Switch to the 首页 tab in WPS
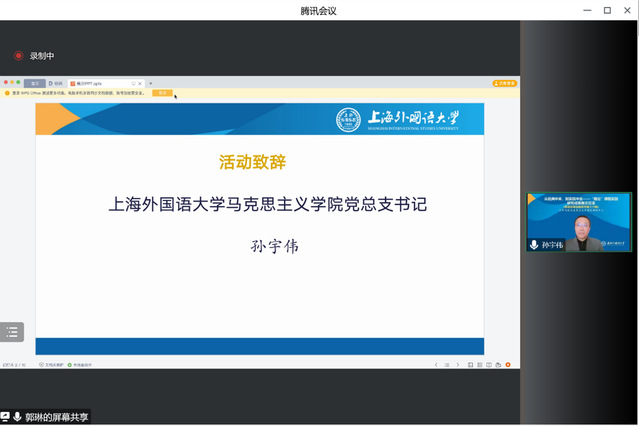 point(34,83)
